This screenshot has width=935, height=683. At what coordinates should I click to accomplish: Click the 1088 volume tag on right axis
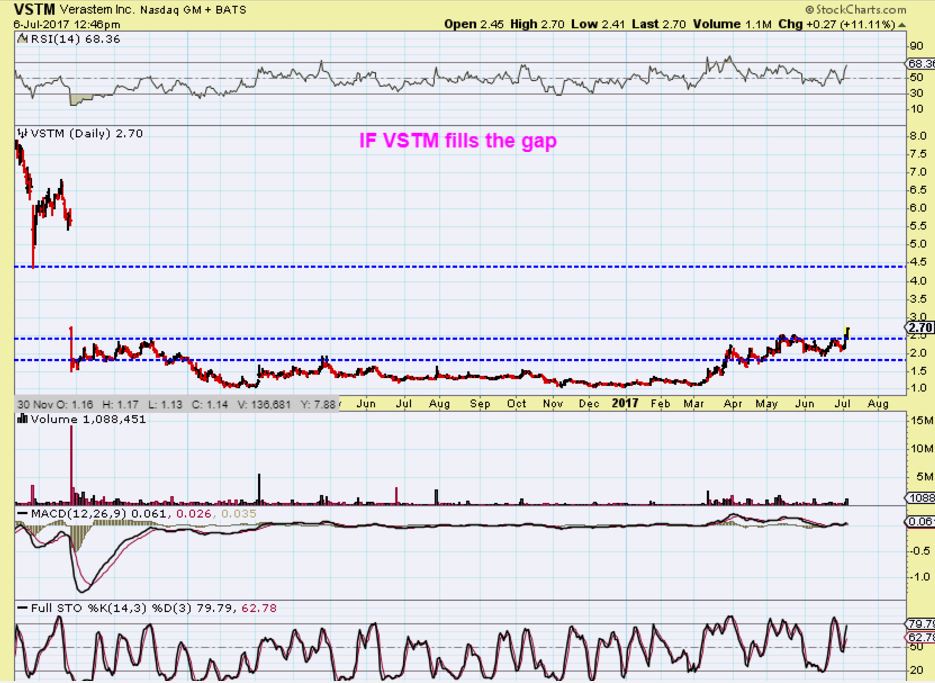click(x=920, y=497)
